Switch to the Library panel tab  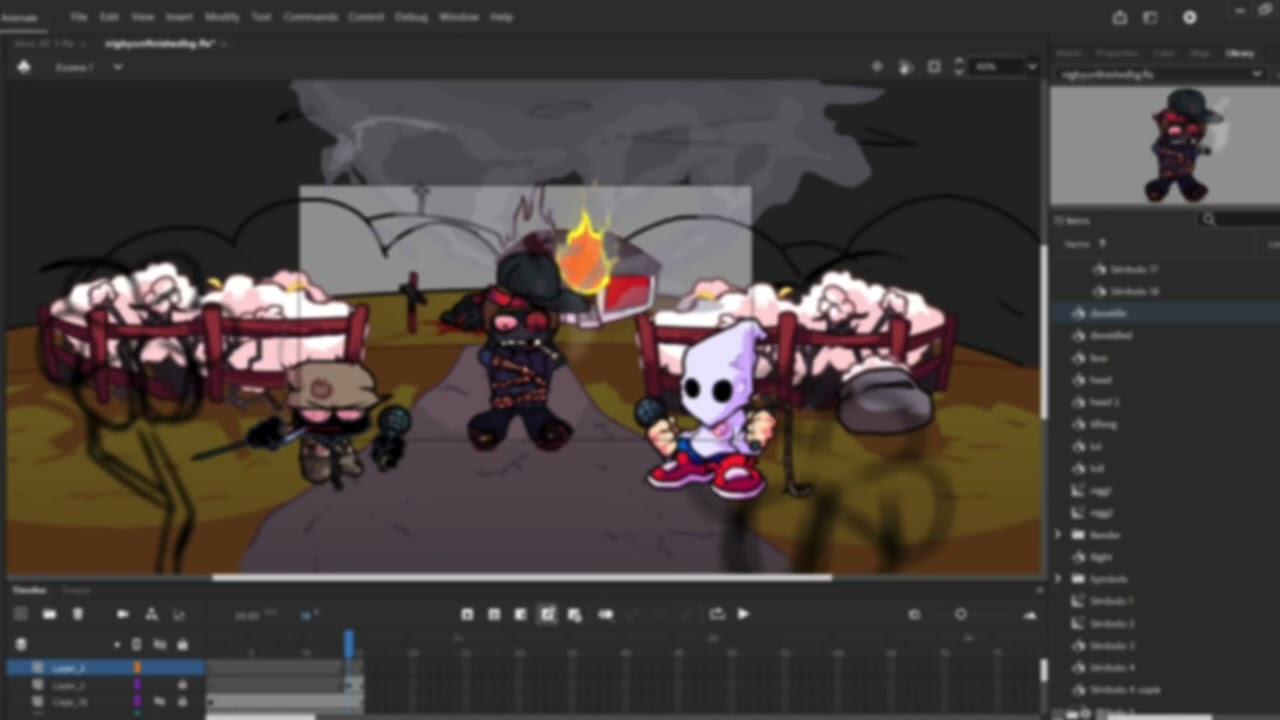tap(1239, 53)
